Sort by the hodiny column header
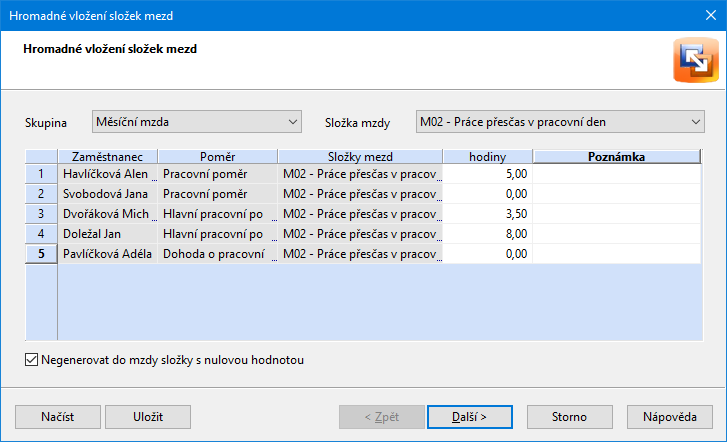 point(487,157)
